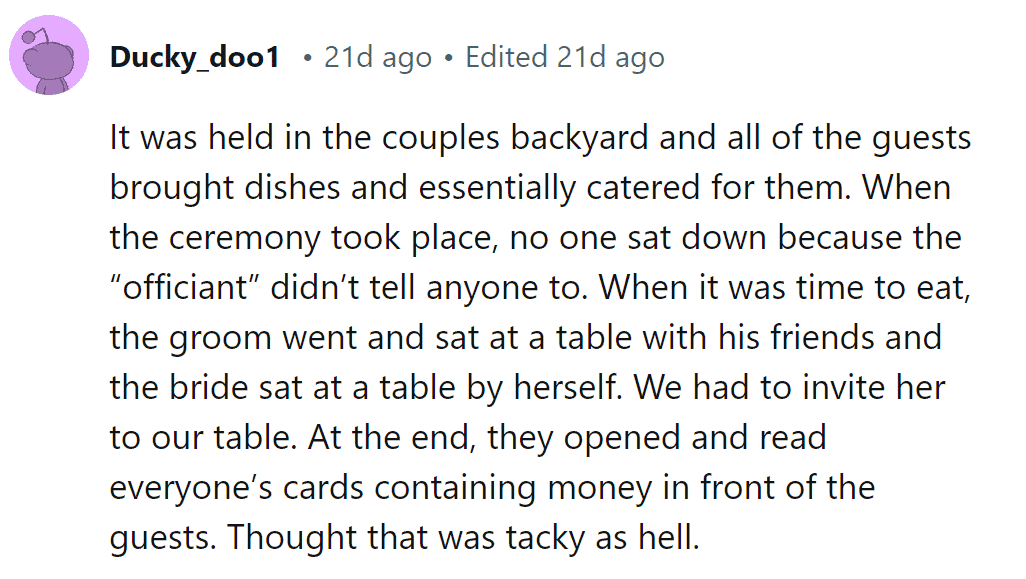
Task: Click the word 'friends' in the comment
Action: coord(823,338)
